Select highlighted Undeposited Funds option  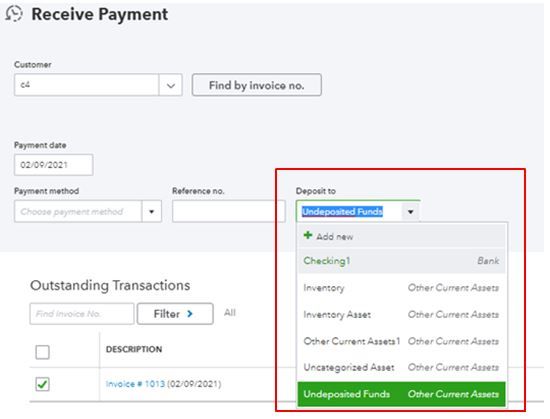click(x=401, y=394)
